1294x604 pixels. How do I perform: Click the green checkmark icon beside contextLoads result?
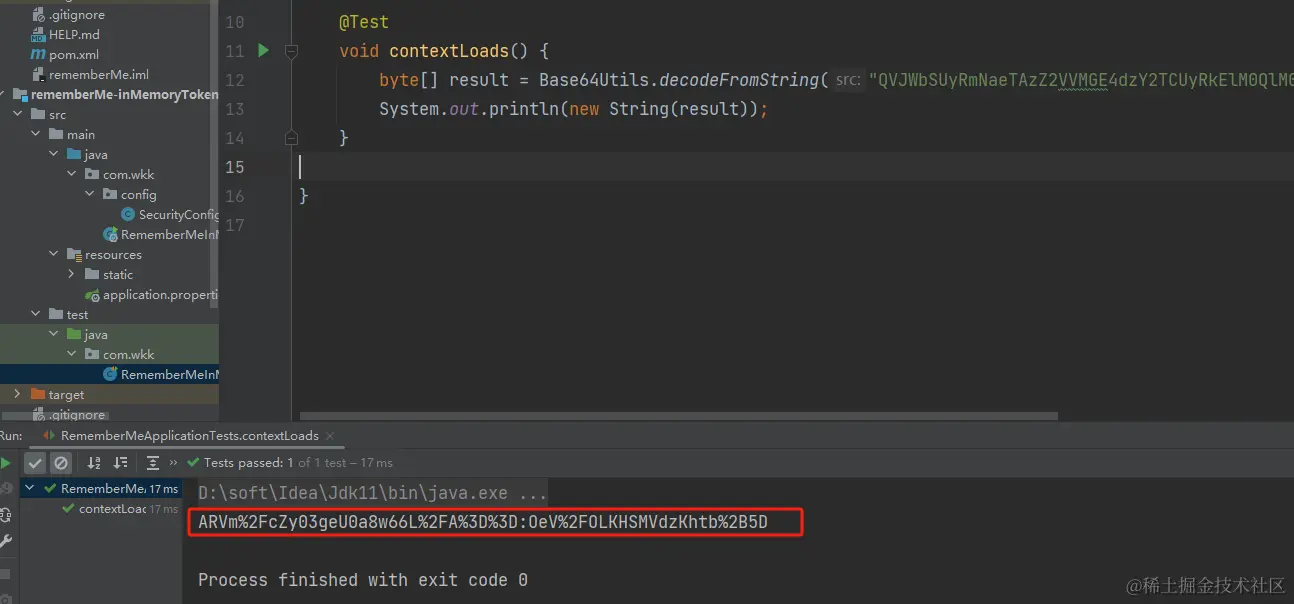(x=68, y=509)
